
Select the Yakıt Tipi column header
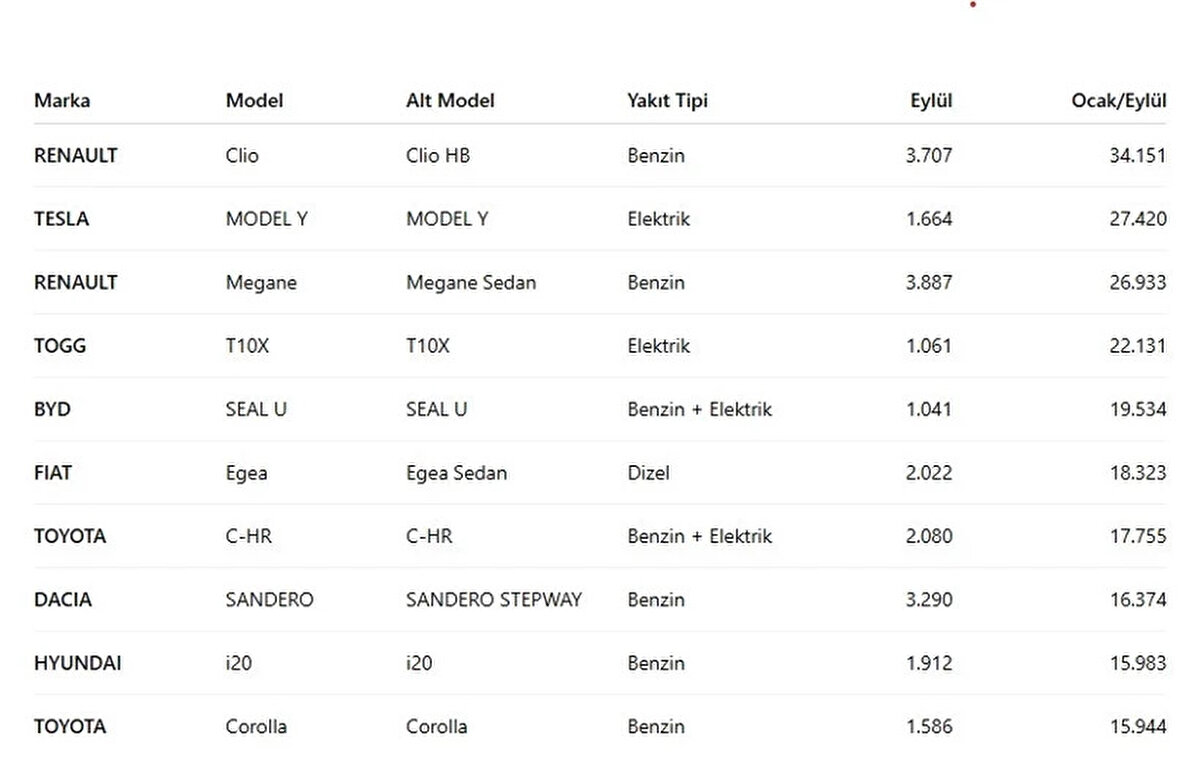(668, 101)
